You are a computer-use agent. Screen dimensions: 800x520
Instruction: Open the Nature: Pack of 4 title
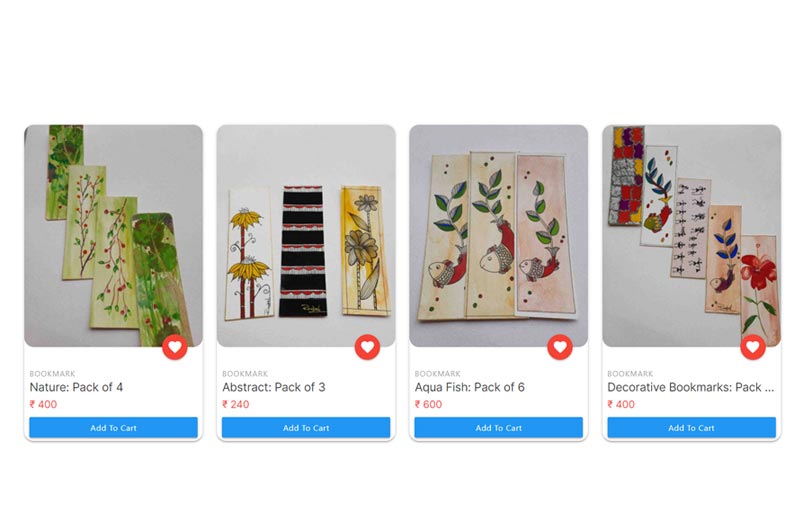point(76,387)
